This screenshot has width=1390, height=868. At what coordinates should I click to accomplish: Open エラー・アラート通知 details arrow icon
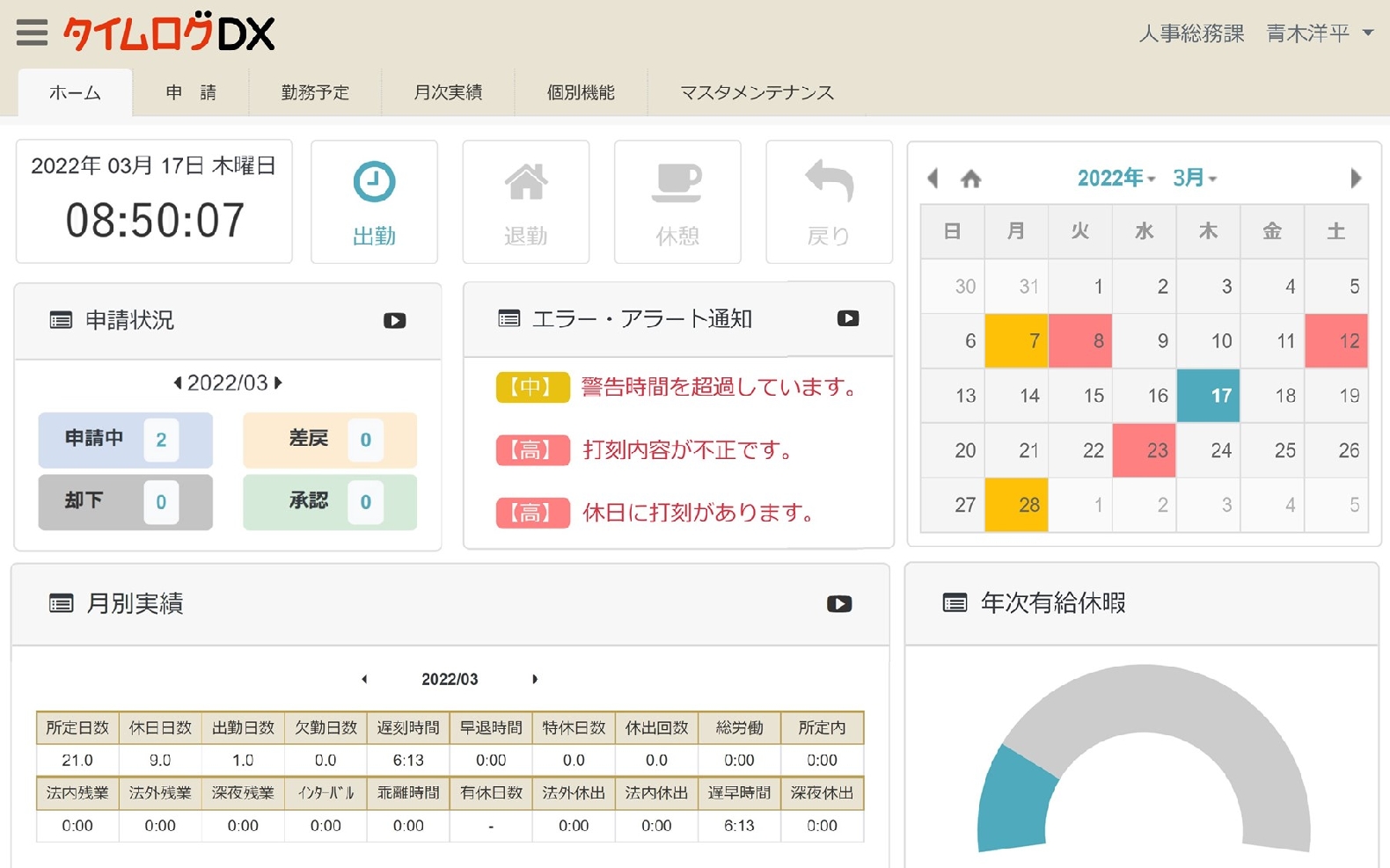[x=848, y=318]
